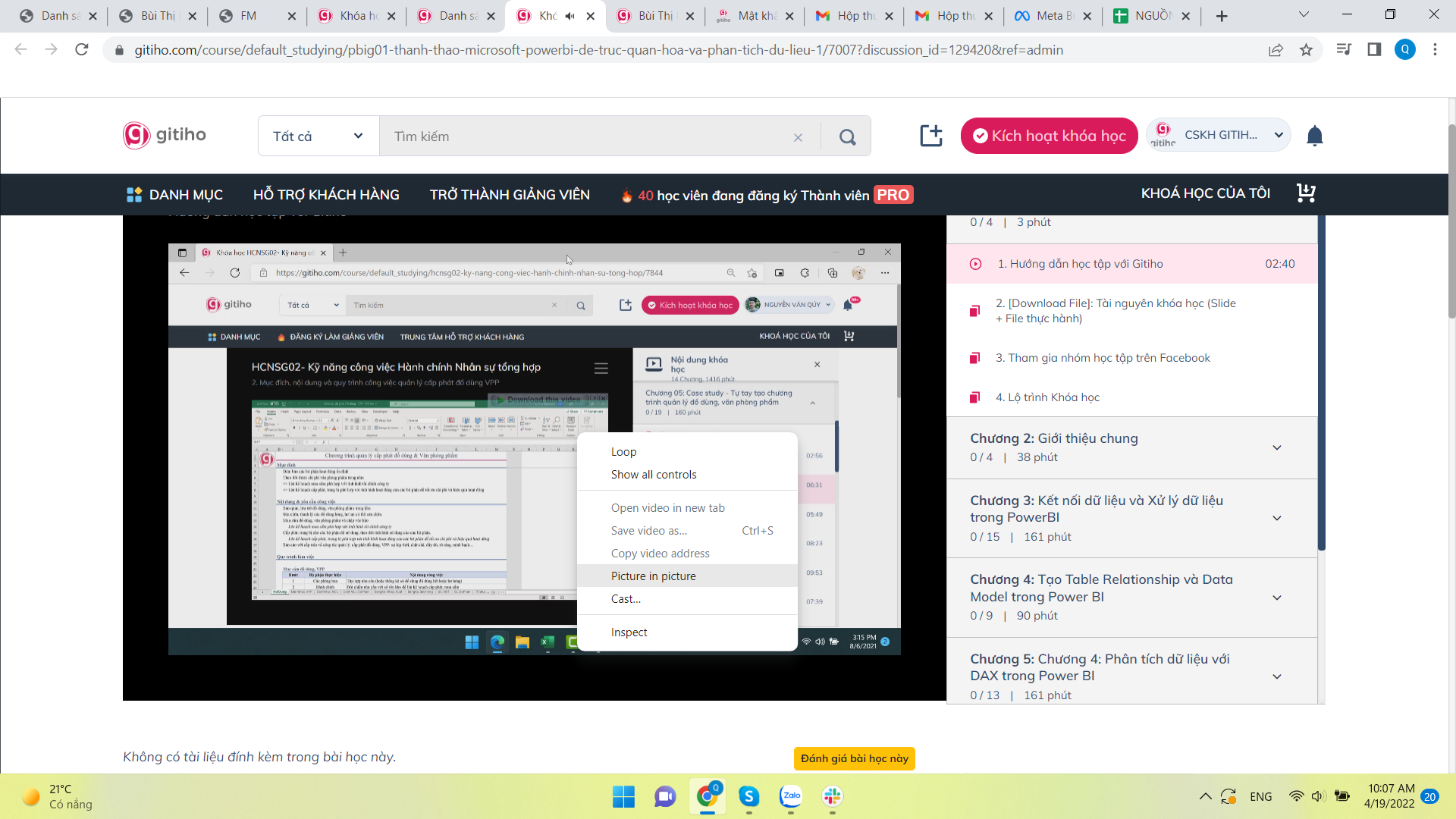1456x819 pixels.
Task: Choose Show all controls in context menu
Action: pos(687,475)
